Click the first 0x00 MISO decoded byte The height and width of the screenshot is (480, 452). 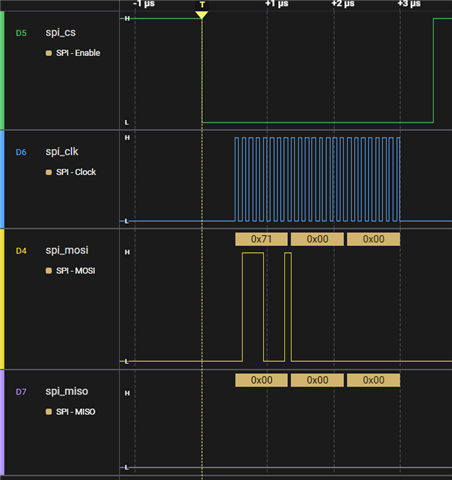261,380
